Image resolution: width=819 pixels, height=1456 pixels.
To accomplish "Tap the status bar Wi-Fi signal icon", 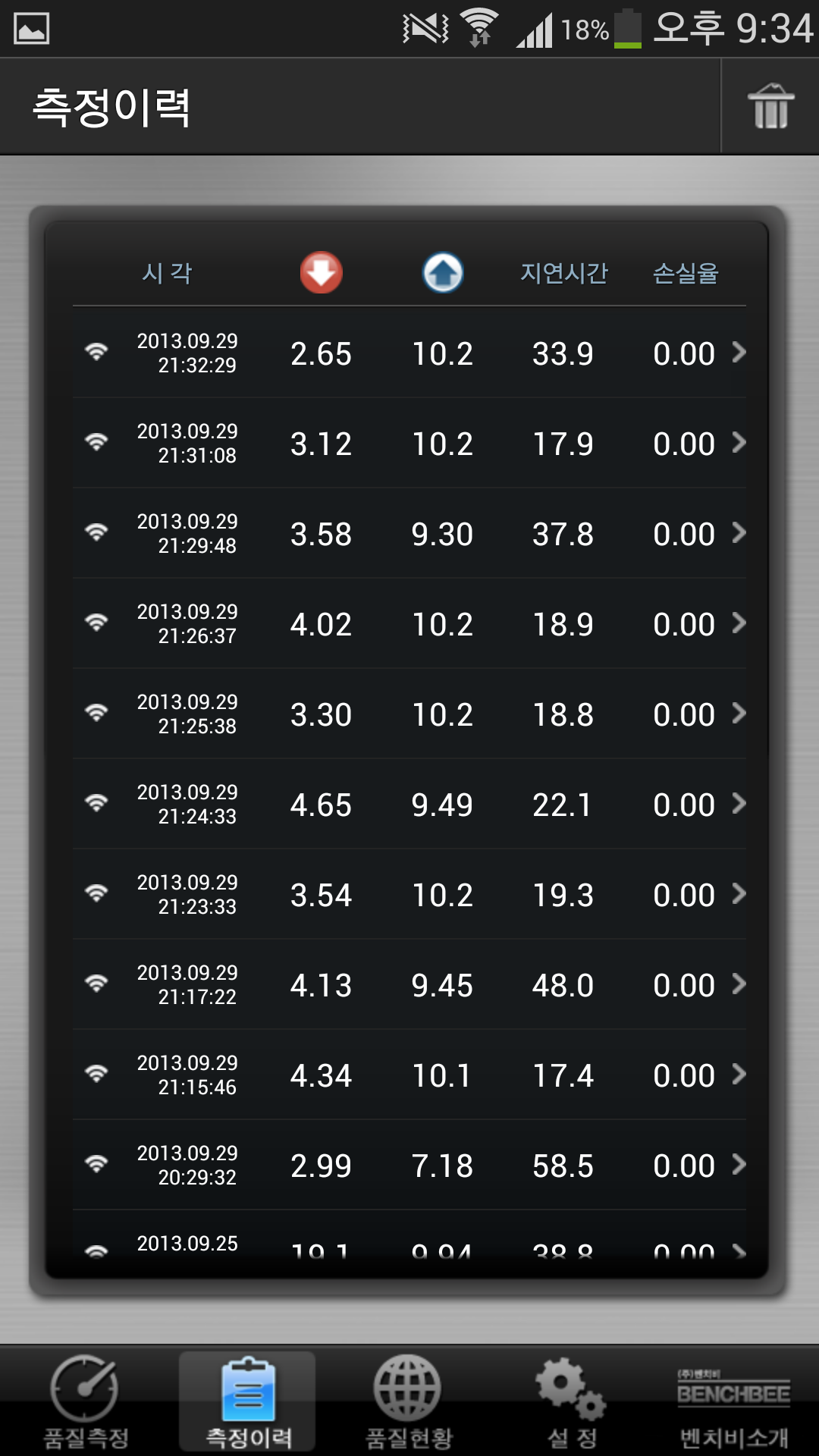I will point(479,28).
